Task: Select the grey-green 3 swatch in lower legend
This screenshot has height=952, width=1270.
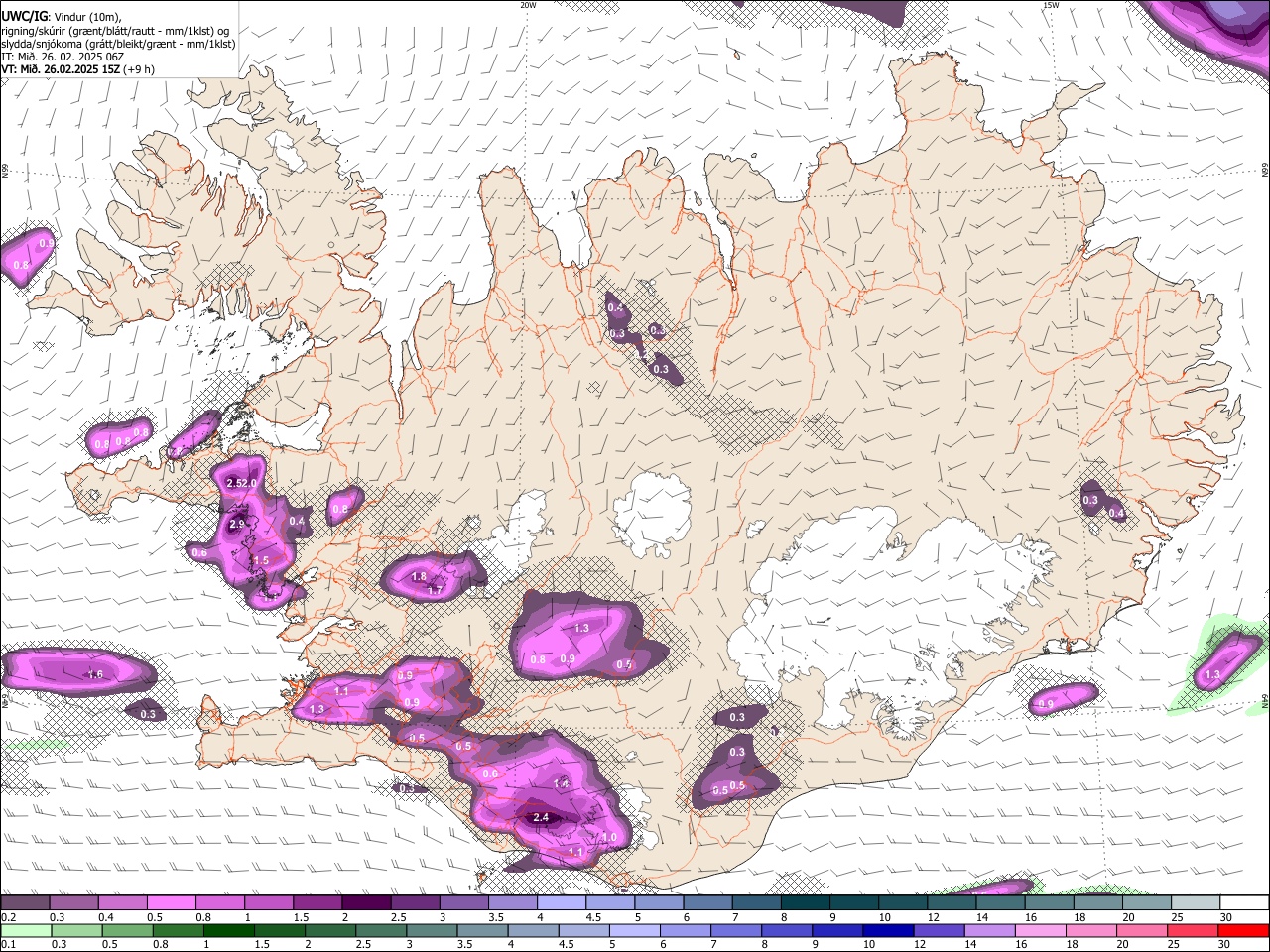Action: click(432, 931)
